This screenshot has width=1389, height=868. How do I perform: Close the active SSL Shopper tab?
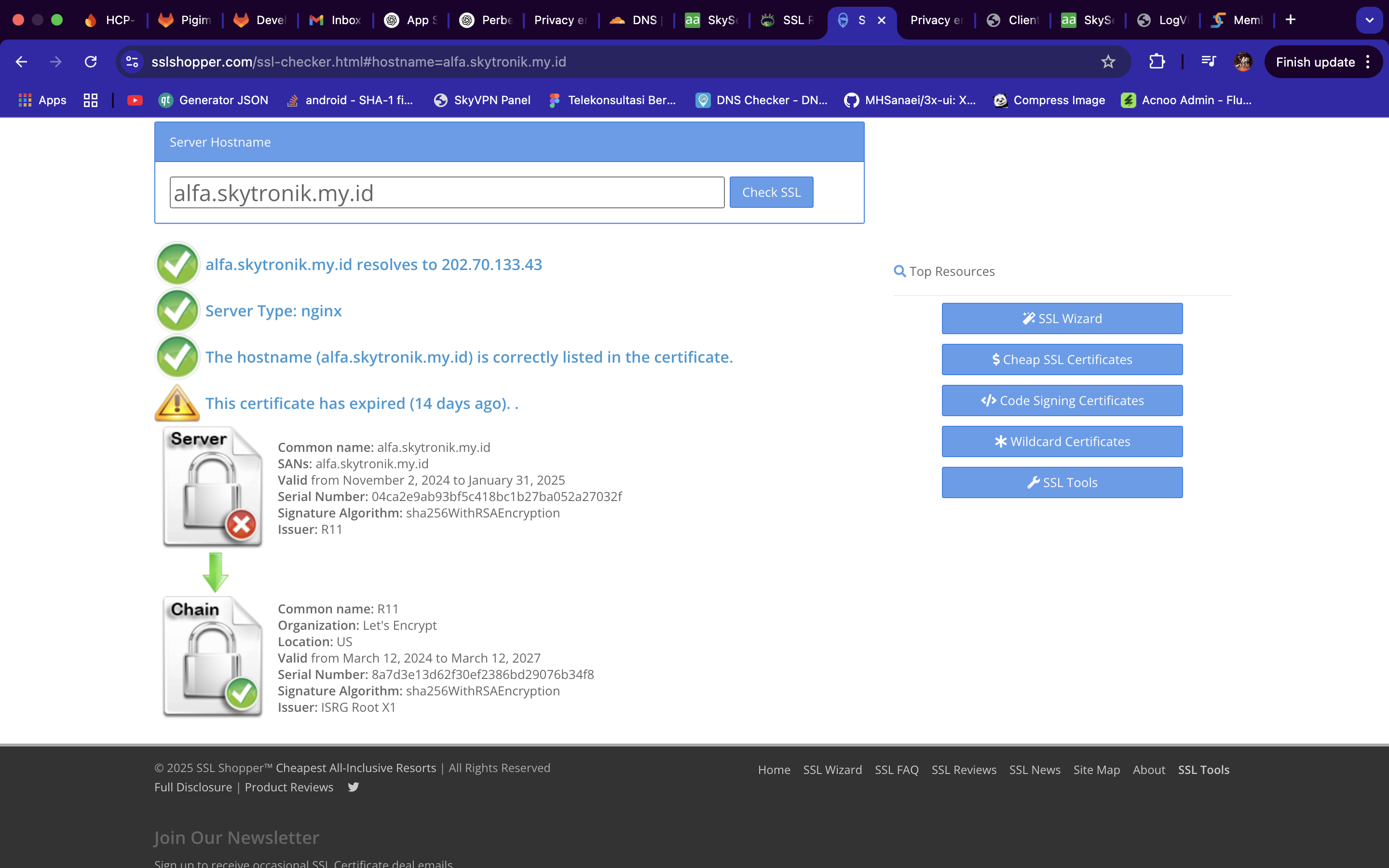(x=882, y=20)
